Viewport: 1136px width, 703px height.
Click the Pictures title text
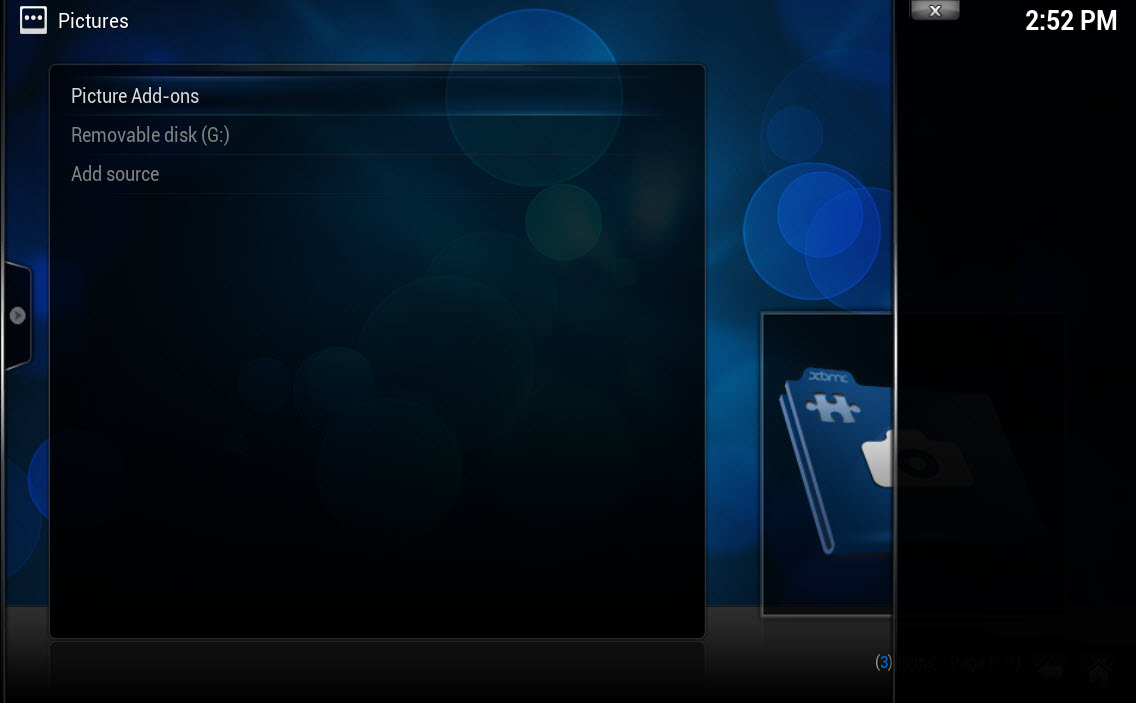coord(93,20)
